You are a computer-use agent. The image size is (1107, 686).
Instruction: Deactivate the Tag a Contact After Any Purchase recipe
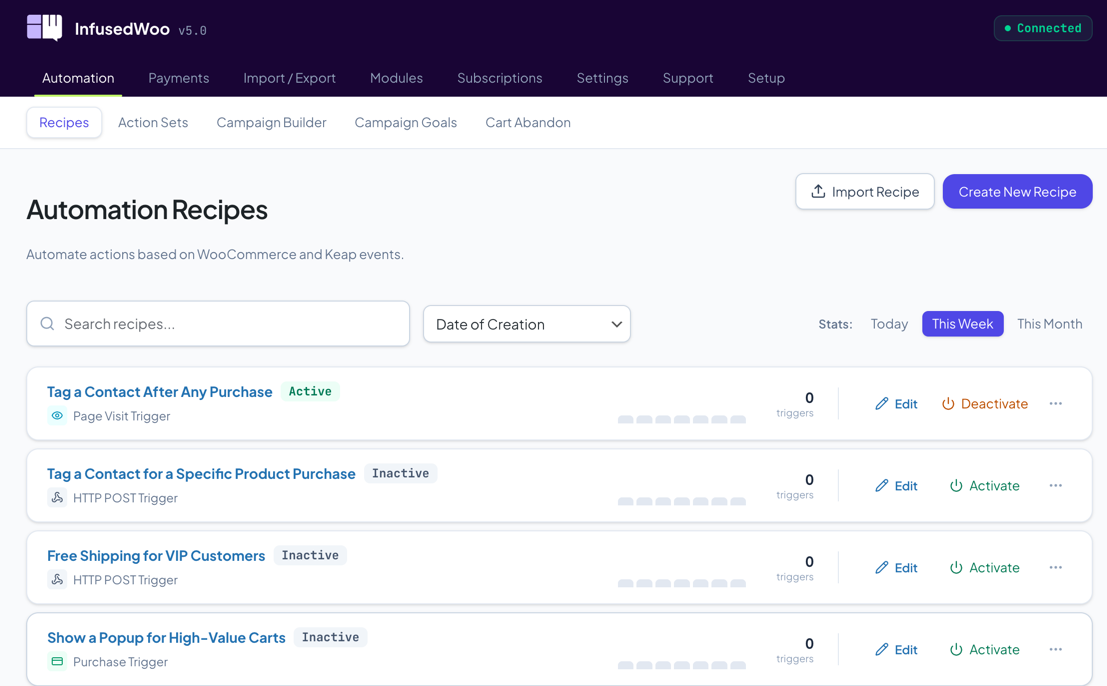(985, 403)
